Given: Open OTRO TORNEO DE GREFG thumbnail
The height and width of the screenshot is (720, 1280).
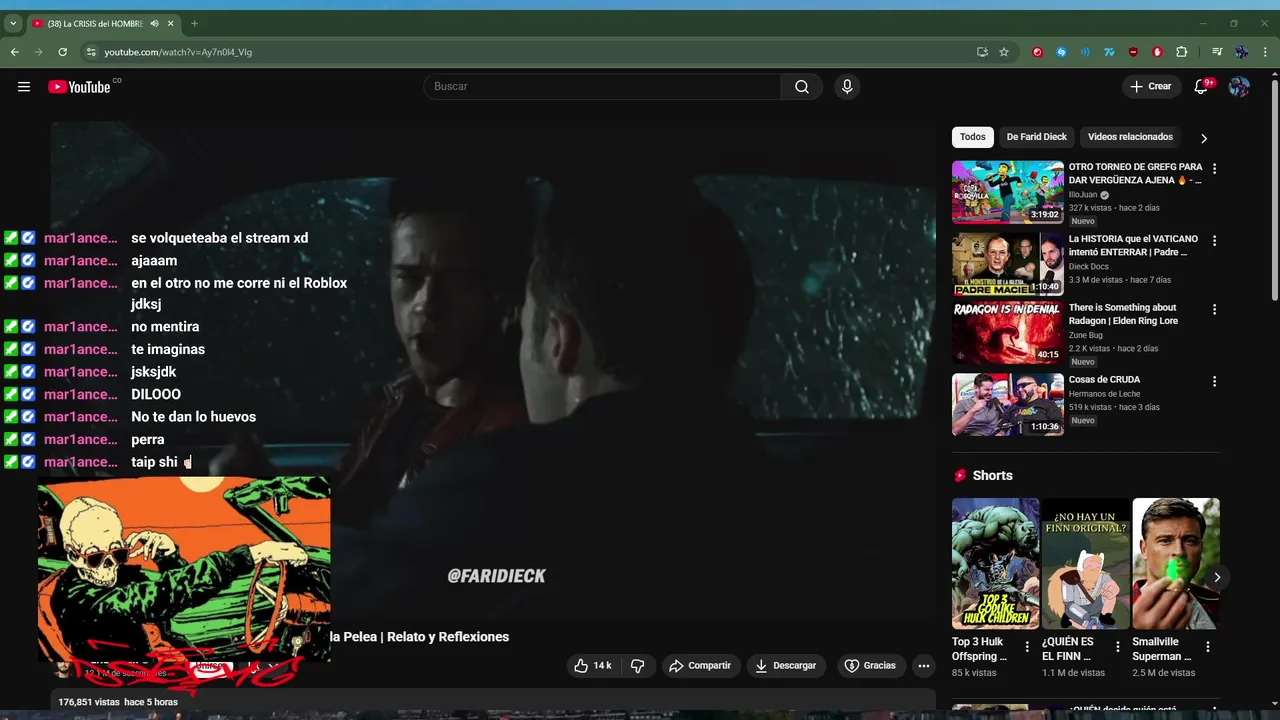Looking at the screenshot, I should (1007, 192).
